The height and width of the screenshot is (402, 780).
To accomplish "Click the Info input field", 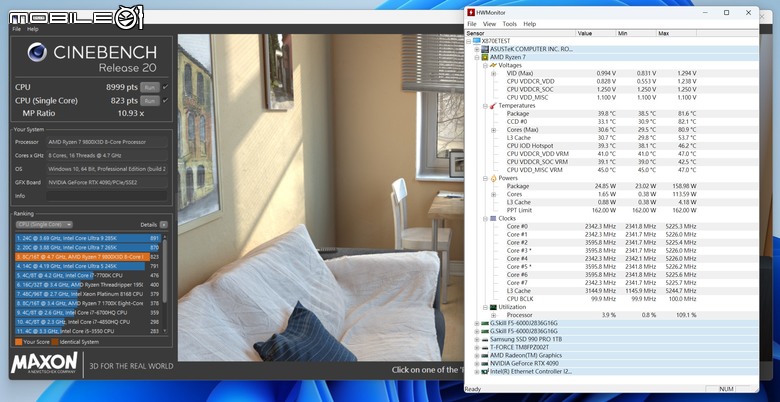I will (107, 196).
